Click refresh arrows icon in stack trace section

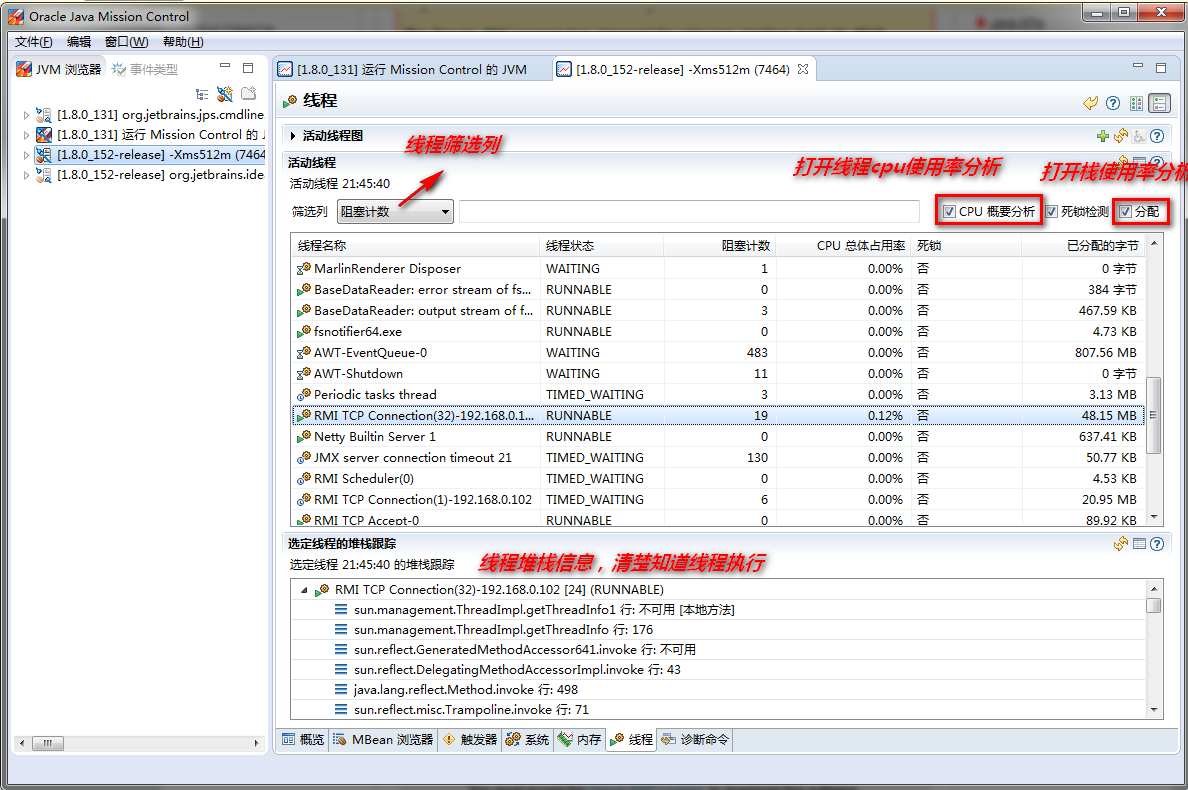[1121, 544]
